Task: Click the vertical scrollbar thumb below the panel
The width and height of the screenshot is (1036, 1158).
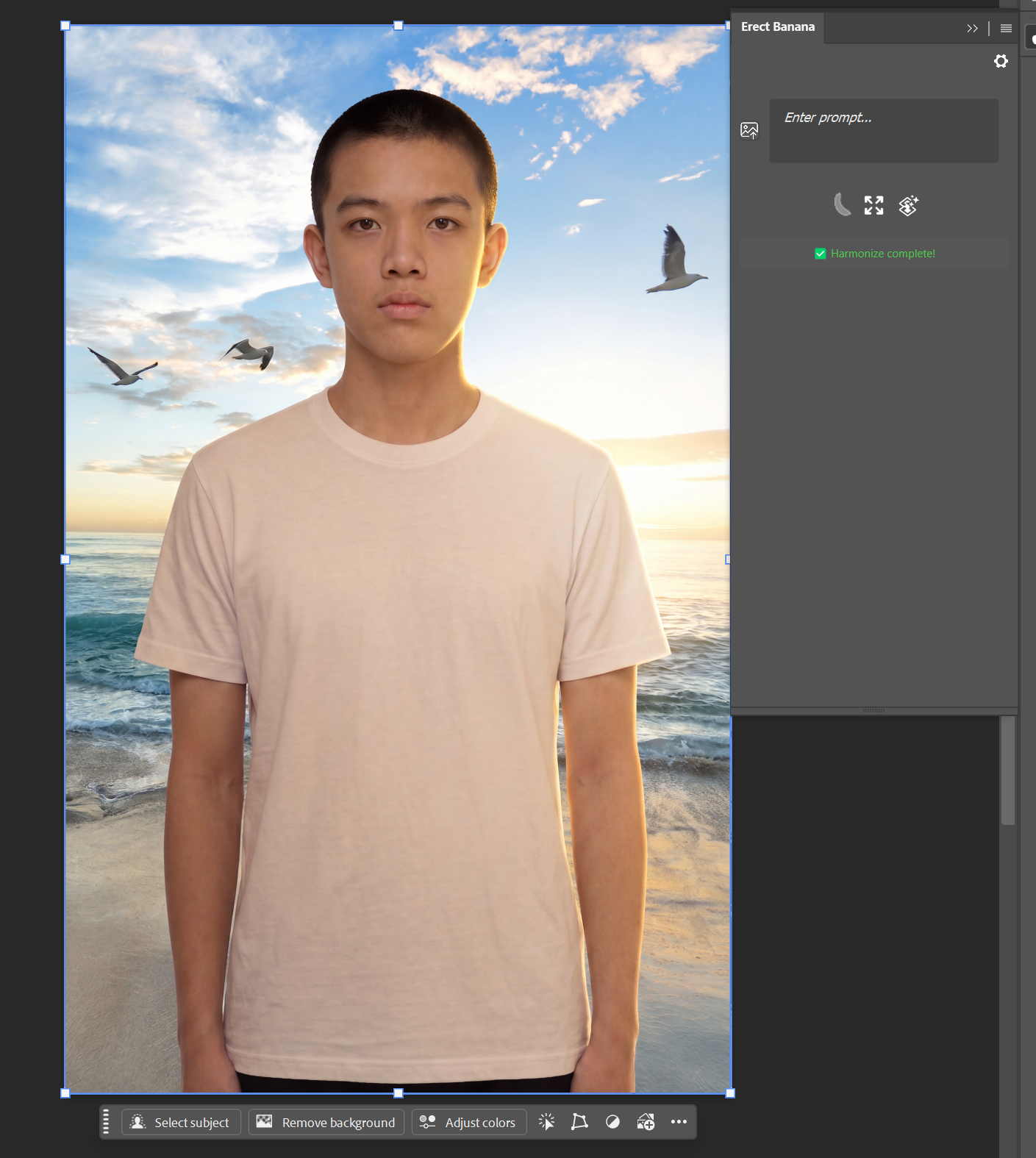Action: point(1007,771)
